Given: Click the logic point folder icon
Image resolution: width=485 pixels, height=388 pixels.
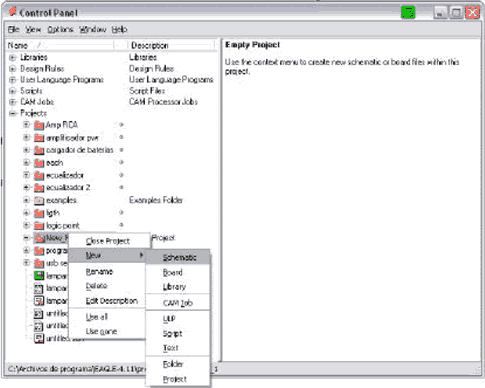Looking at the screenshot, I should point(39,226).
